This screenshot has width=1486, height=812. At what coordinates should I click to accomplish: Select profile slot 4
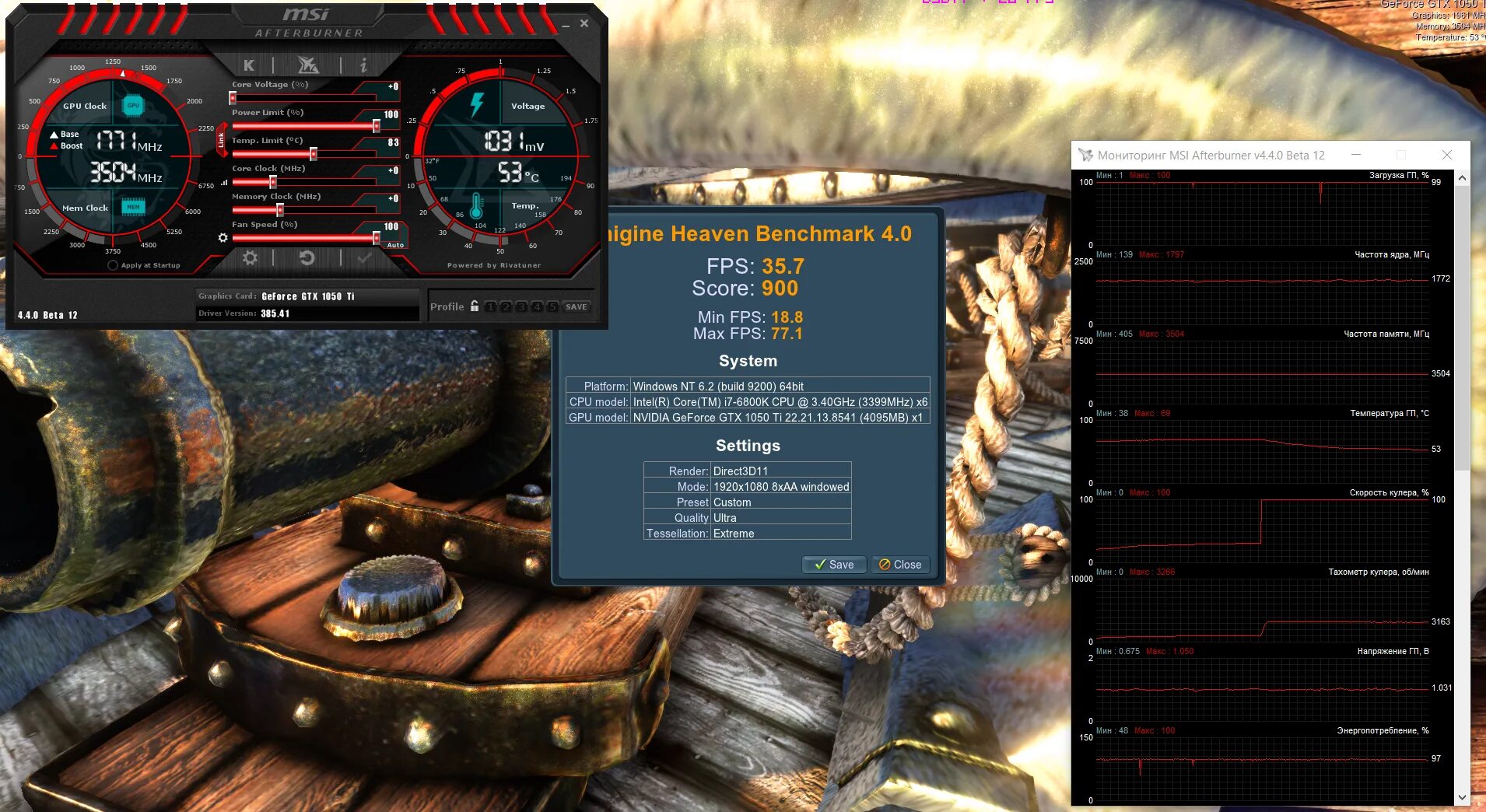coord(537,306)
